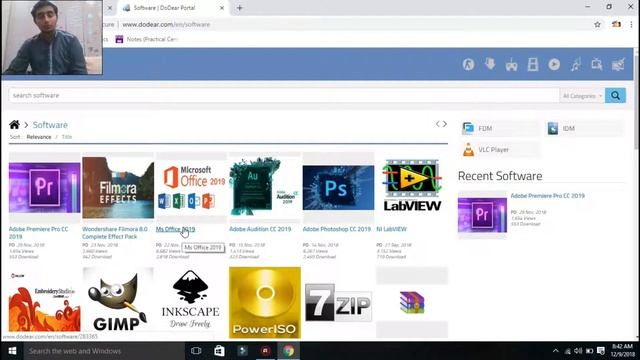Go to home via breadcrumb house icon
The image size is (640, 360).
click(x=14, y=124)
